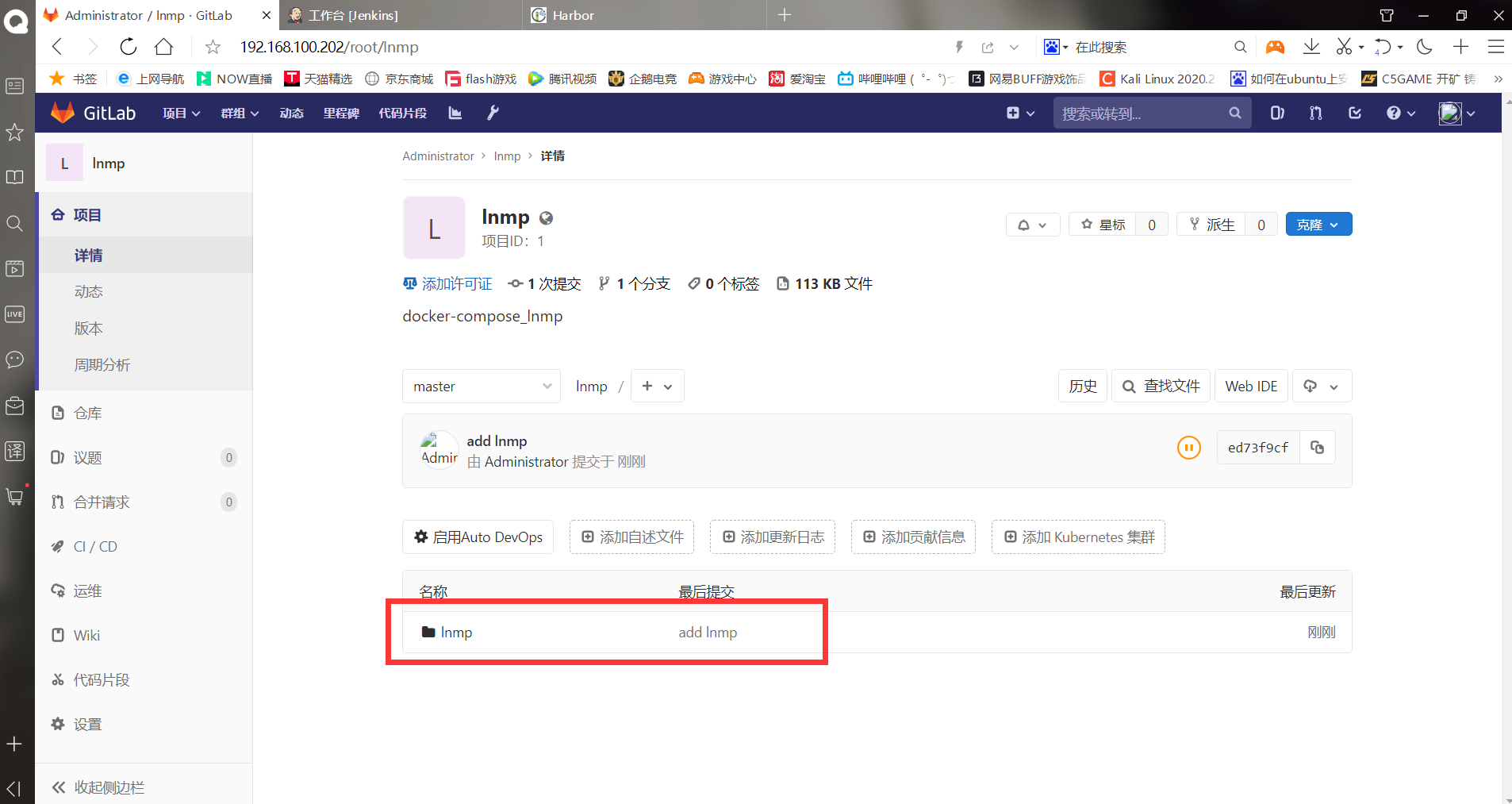Open the admin wrench icon in the navbar
This screenshot has height=804, width=1512.
tap(493, 113)
